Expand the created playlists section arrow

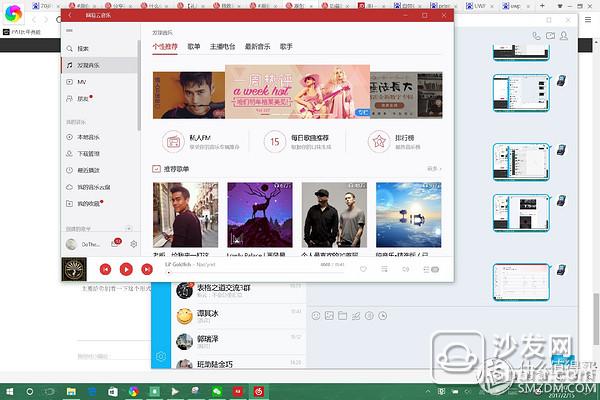click(129, 229)
